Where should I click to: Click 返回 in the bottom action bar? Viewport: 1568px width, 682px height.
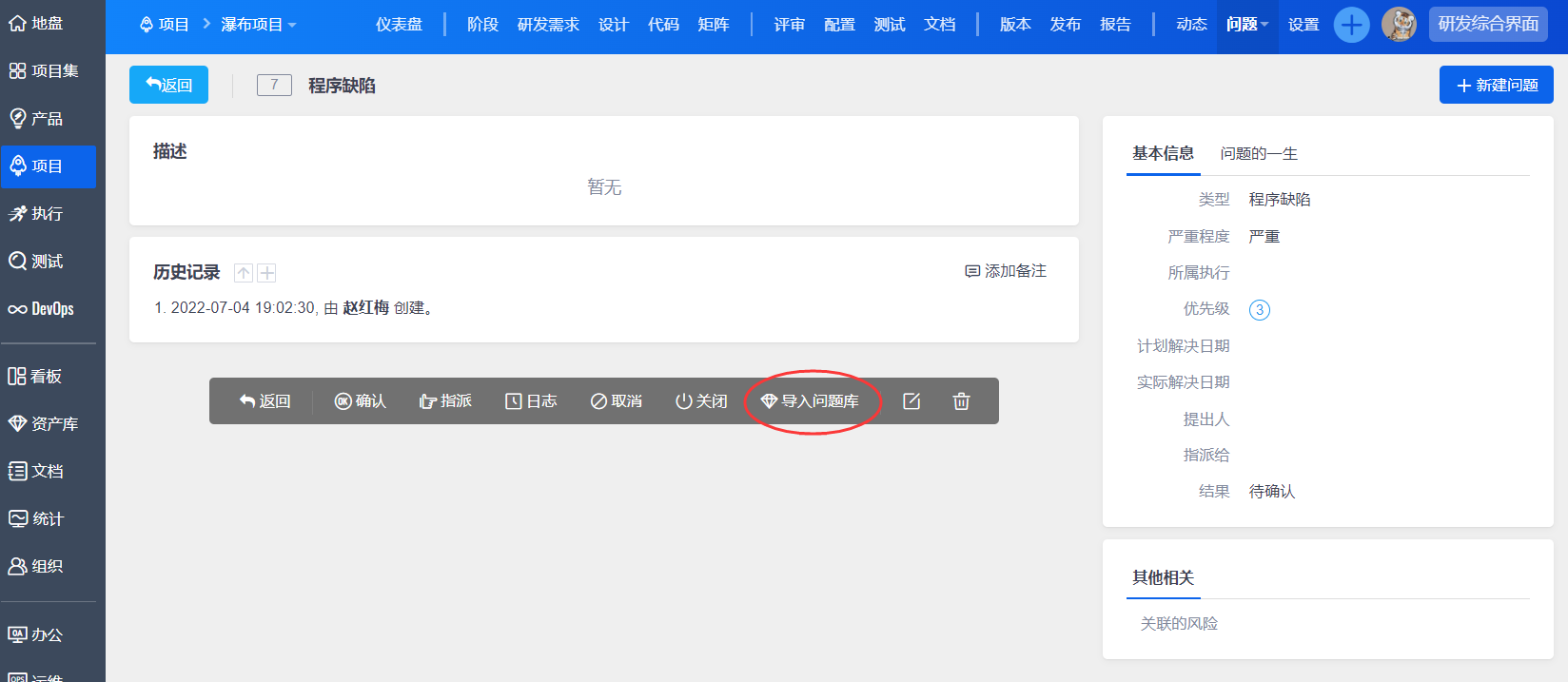click(265, 401)
